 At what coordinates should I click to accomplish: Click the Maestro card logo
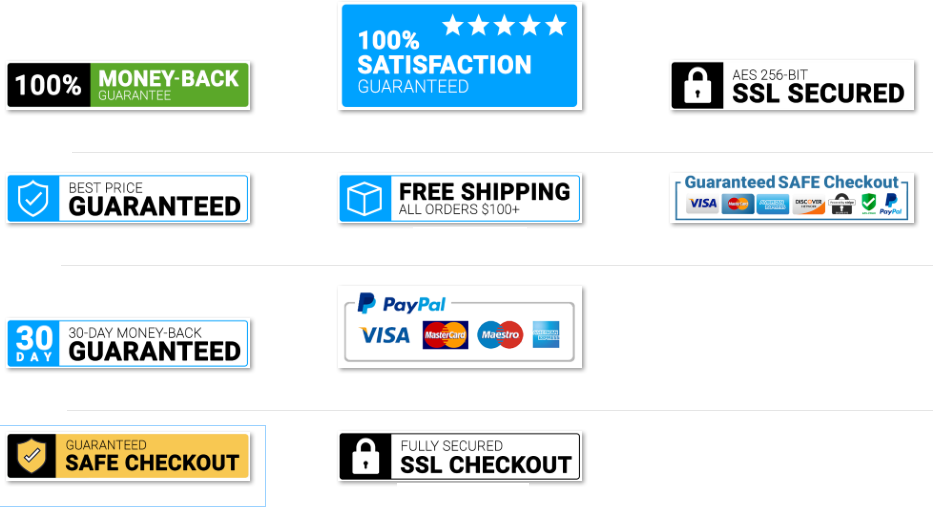pos(500,335)
